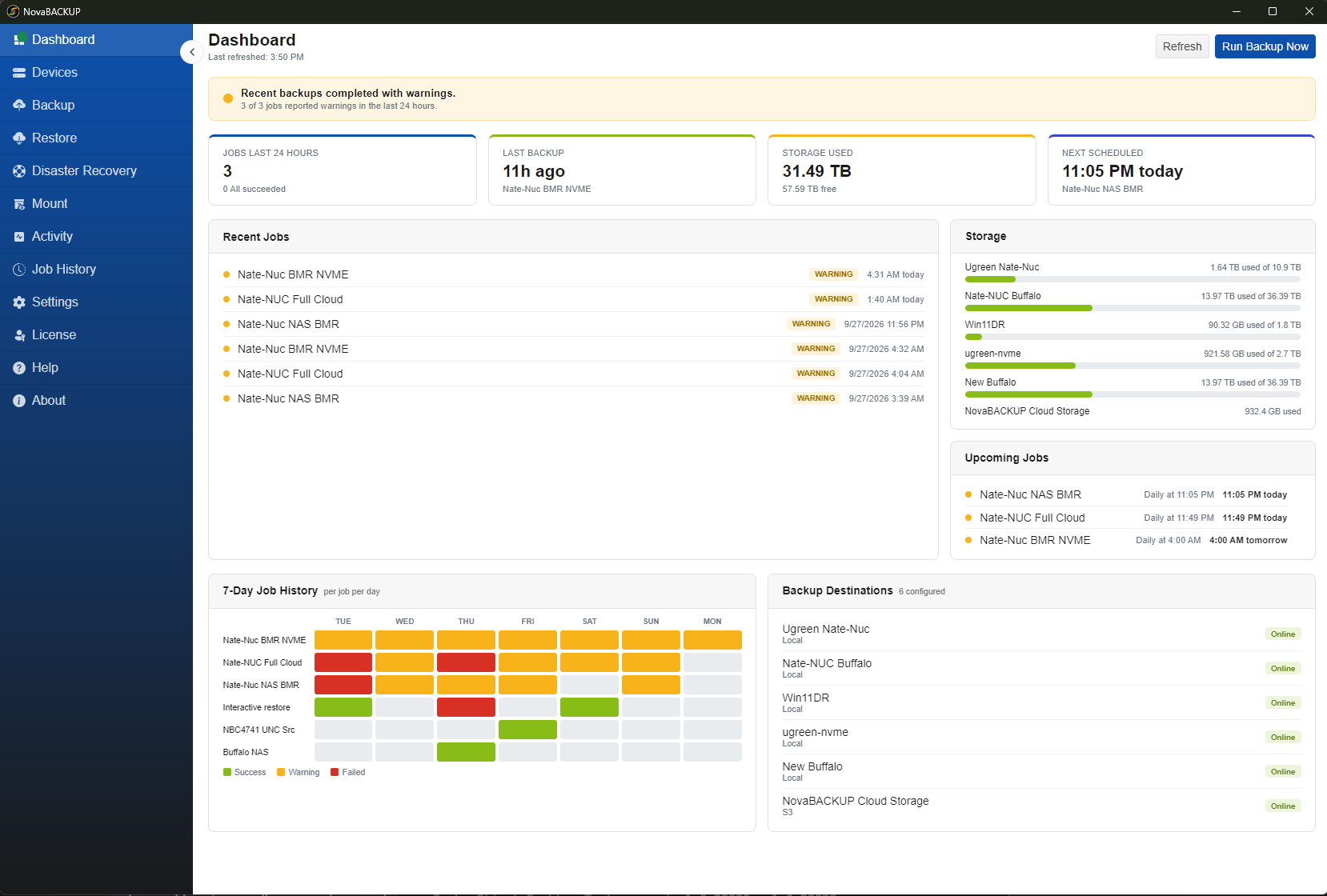1327x896 pixels.
Task: Click Online badge for Nate-NUC Buffalo destination
Action: [1283, 669]
